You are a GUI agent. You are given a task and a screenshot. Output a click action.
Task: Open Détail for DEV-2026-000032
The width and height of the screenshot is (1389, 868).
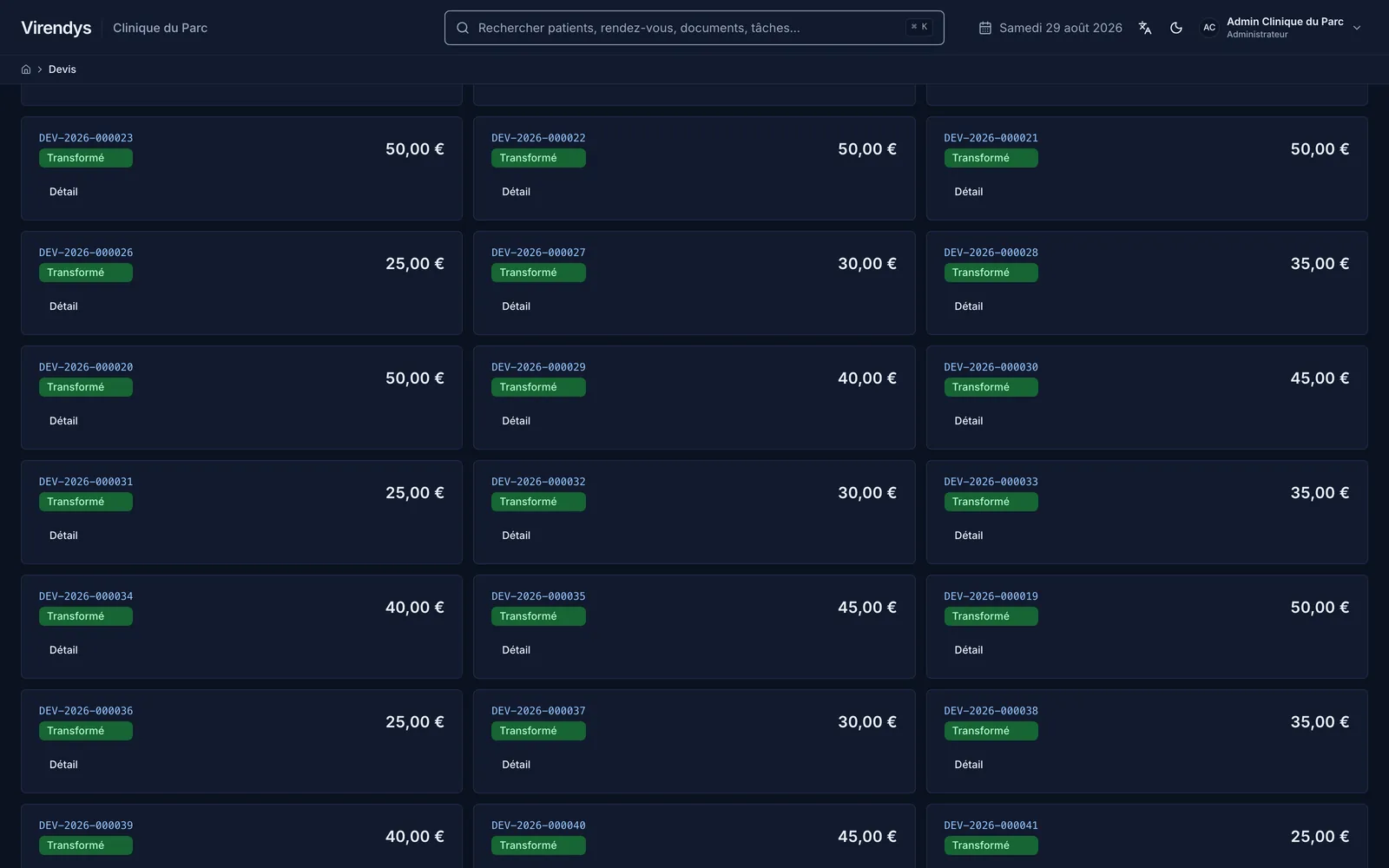[516, 536]
